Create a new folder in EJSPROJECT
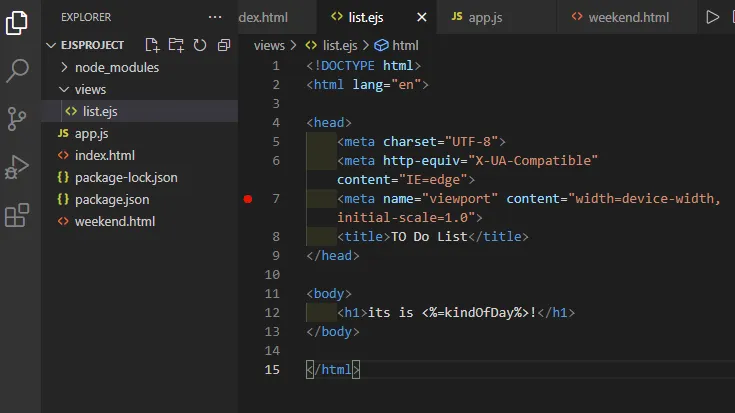735x413 pixels. 176,45
